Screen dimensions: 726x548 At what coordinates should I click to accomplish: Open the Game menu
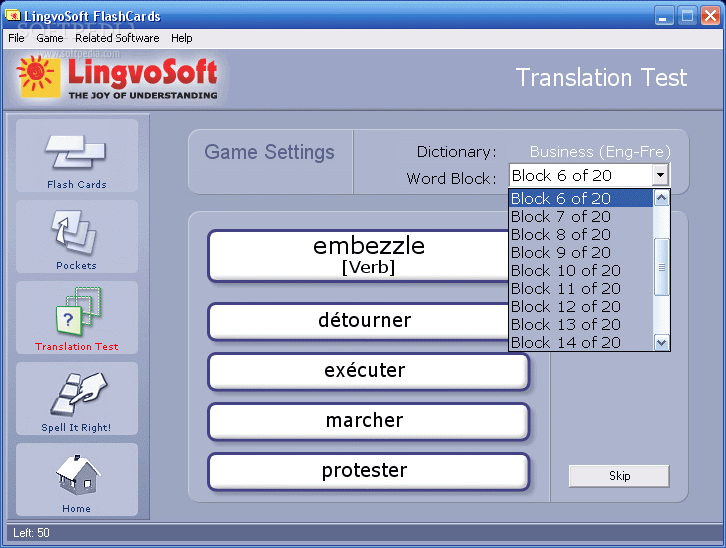pyautogui.click(x=50, y=38)
